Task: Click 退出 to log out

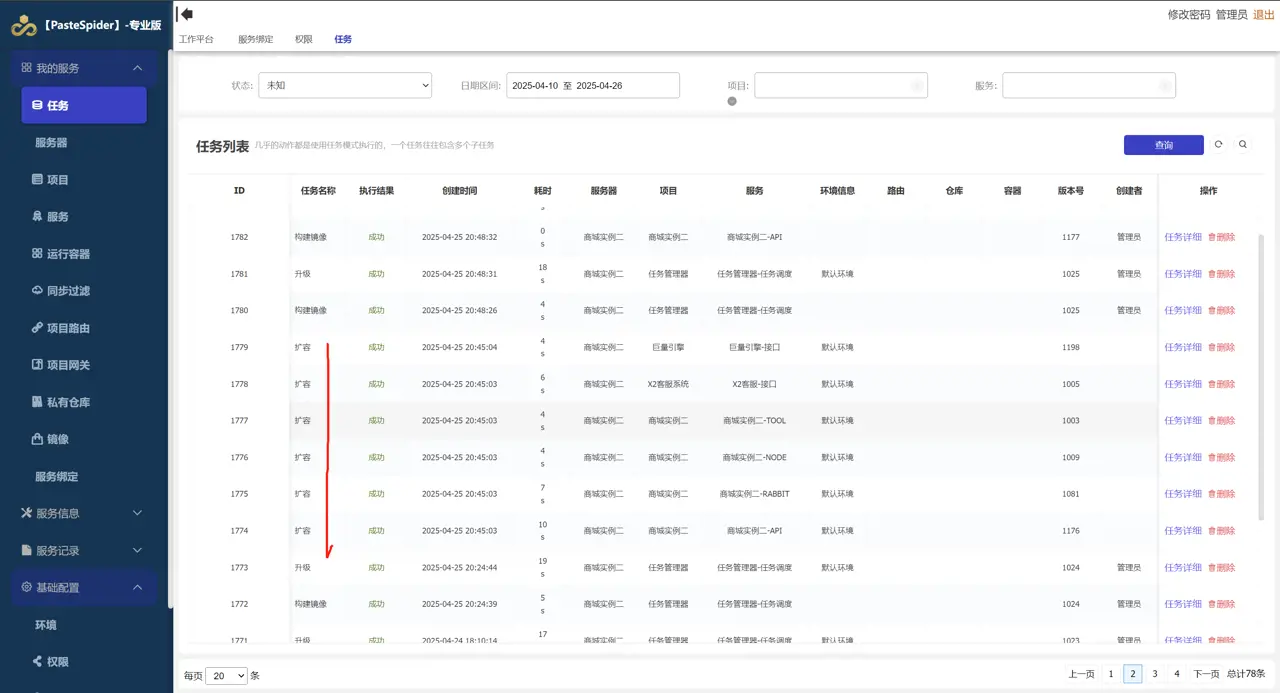Action: pos(1263,14)
